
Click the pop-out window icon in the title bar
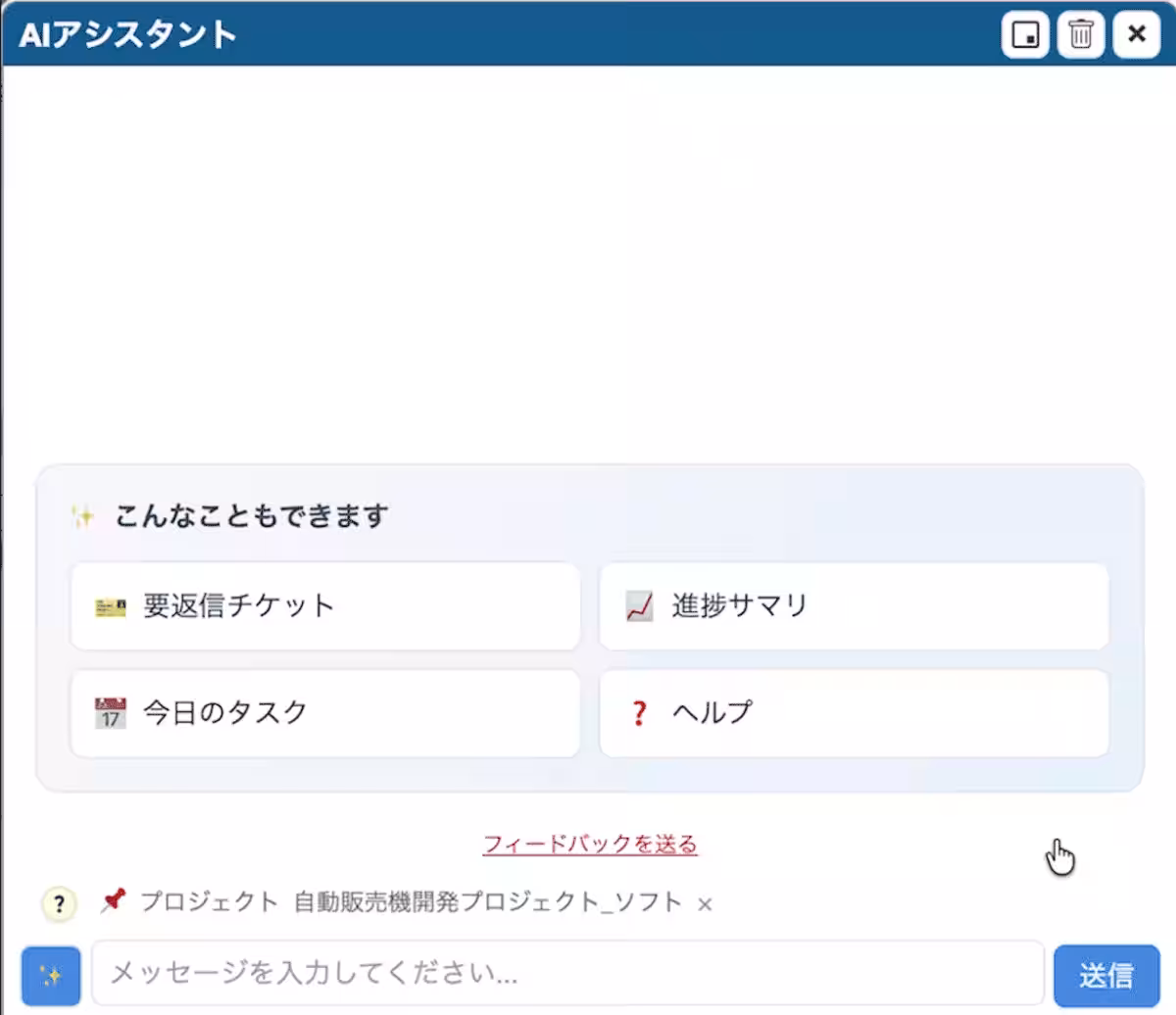coord(1024,34)
